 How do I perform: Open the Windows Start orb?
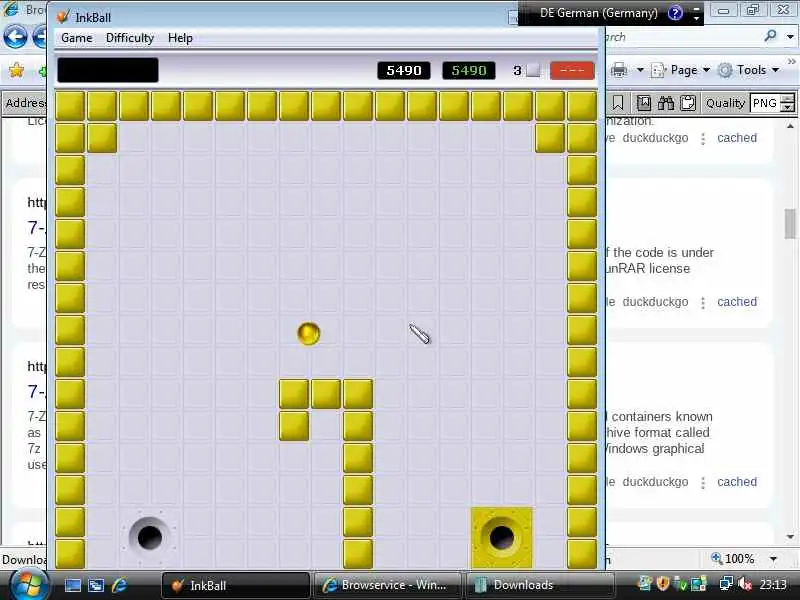[x=28, y=585]
